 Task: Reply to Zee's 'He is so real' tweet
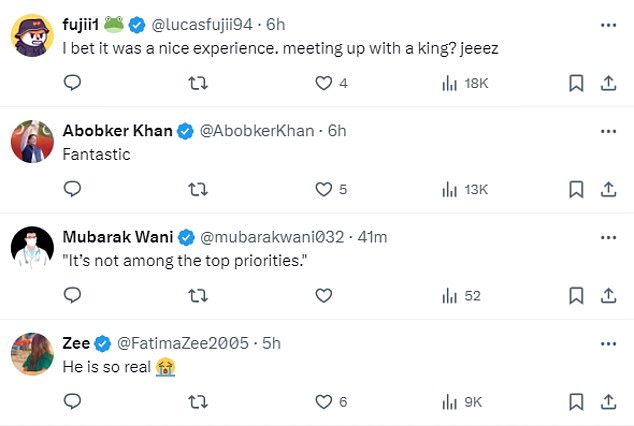72,401
